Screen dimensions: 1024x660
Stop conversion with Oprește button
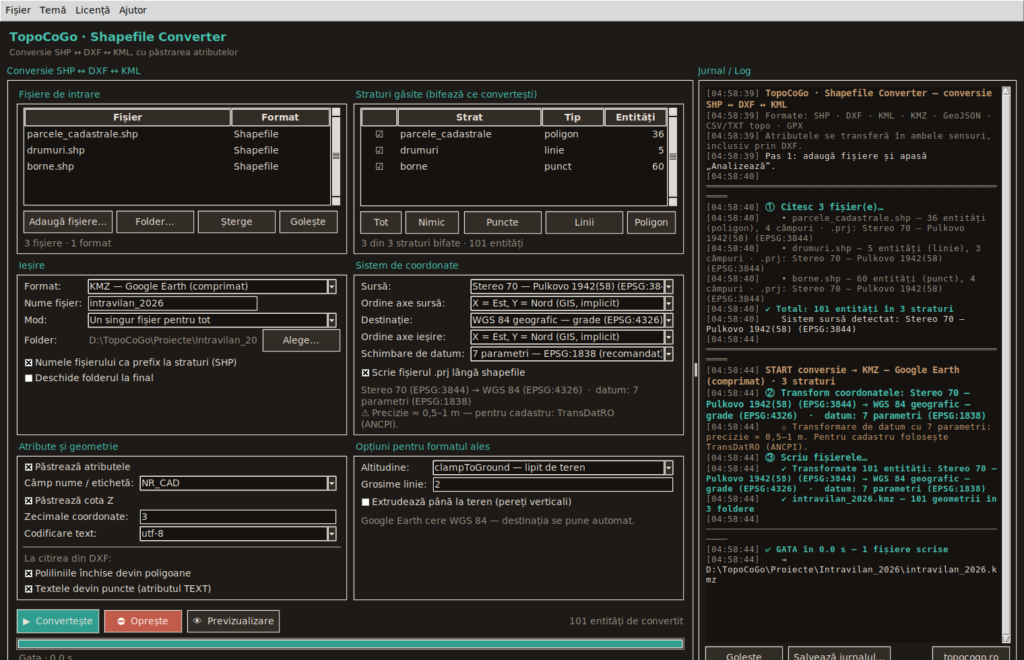(x=143, y=621)
